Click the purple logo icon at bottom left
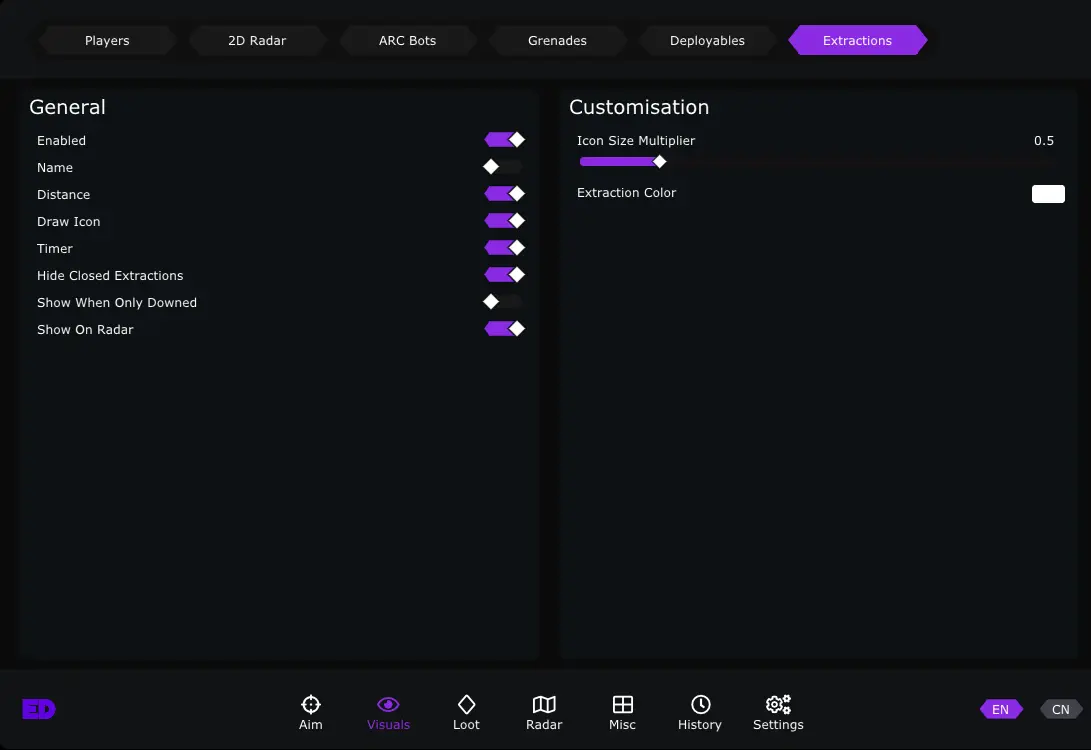 [39, 709]
